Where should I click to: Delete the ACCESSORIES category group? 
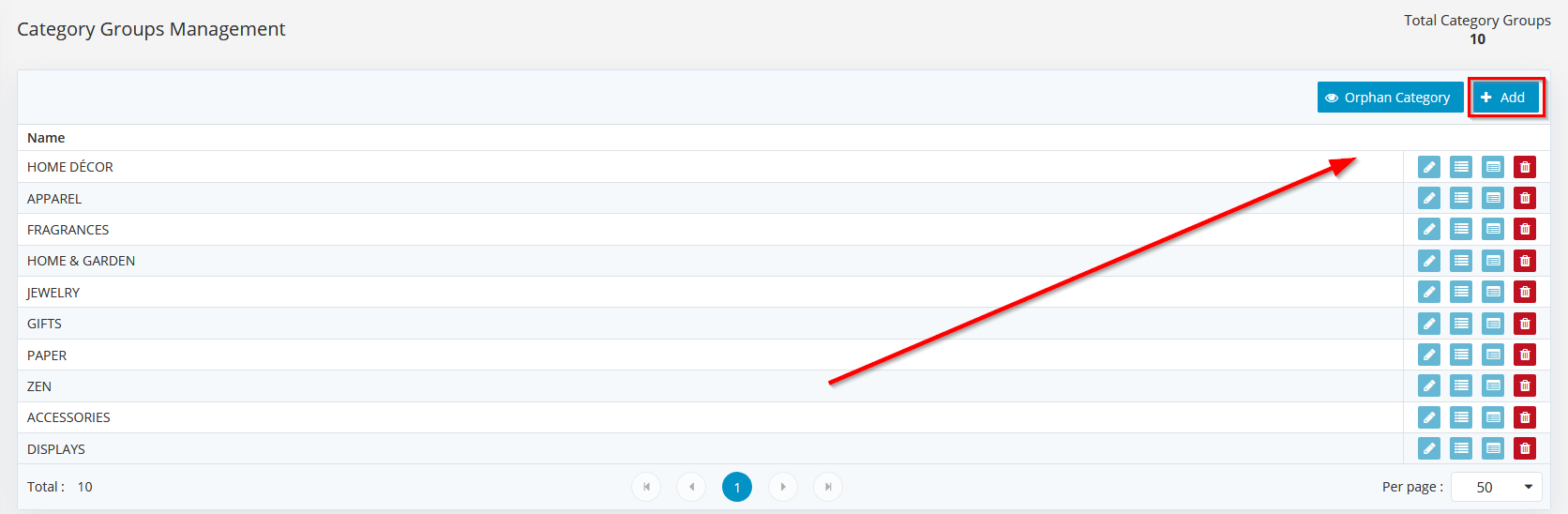[x=1525, y=417]
